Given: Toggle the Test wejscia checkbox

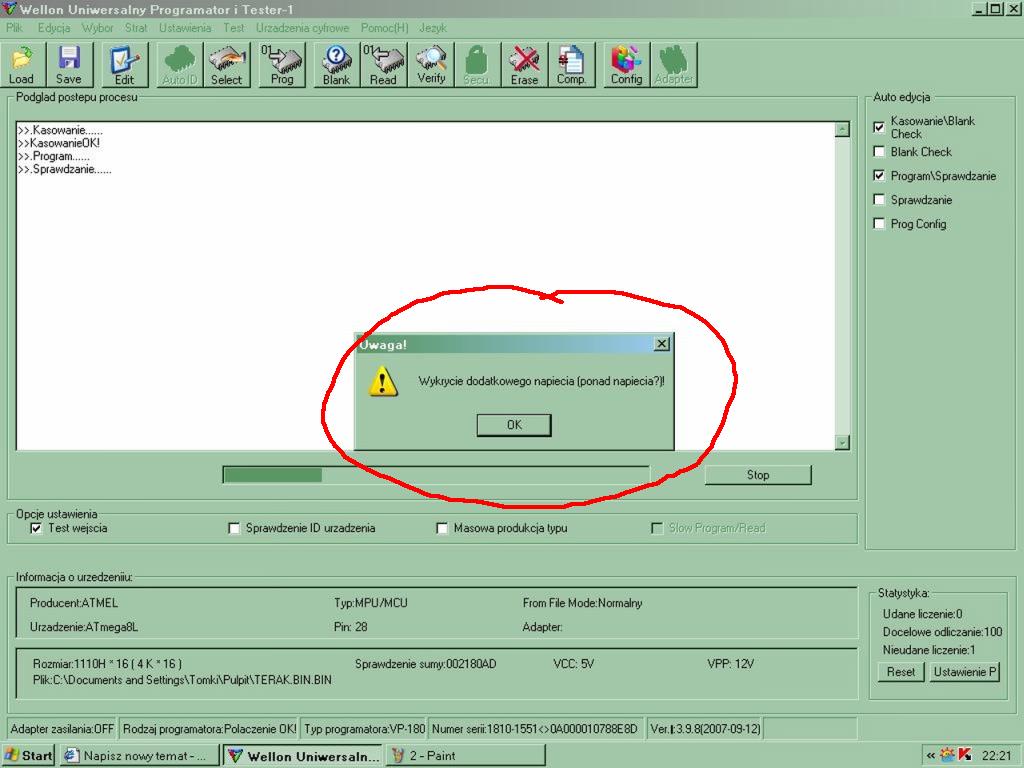Looking at the screenshot, I should pyautogui.click(x=36, y=528).
